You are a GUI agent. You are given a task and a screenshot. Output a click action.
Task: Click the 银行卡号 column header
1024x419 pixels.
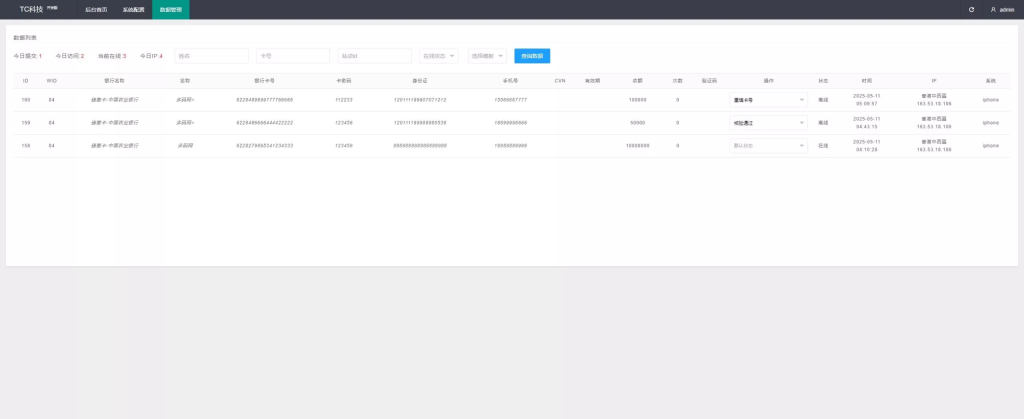click(264, 81)
